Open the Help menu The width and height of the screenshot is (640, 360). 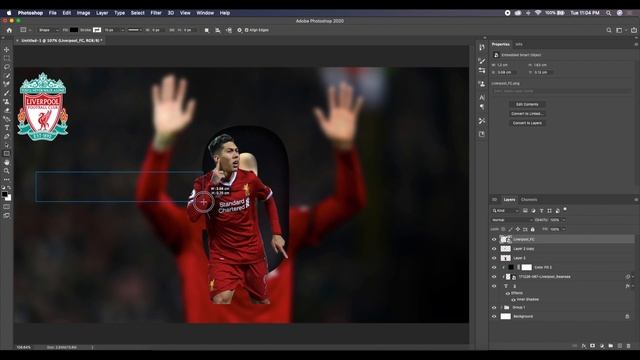(x=225, y=13)
